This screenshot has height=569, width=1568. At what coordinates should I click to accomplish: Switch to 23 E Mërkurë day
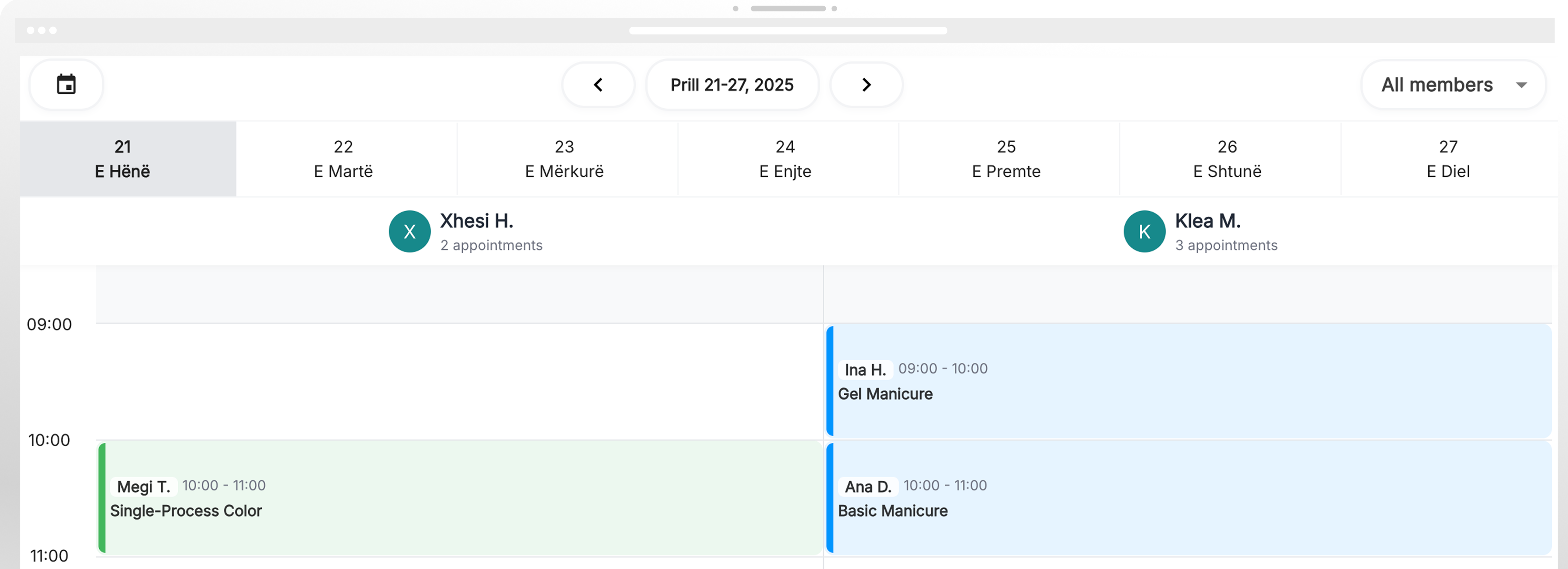(564, 159)
